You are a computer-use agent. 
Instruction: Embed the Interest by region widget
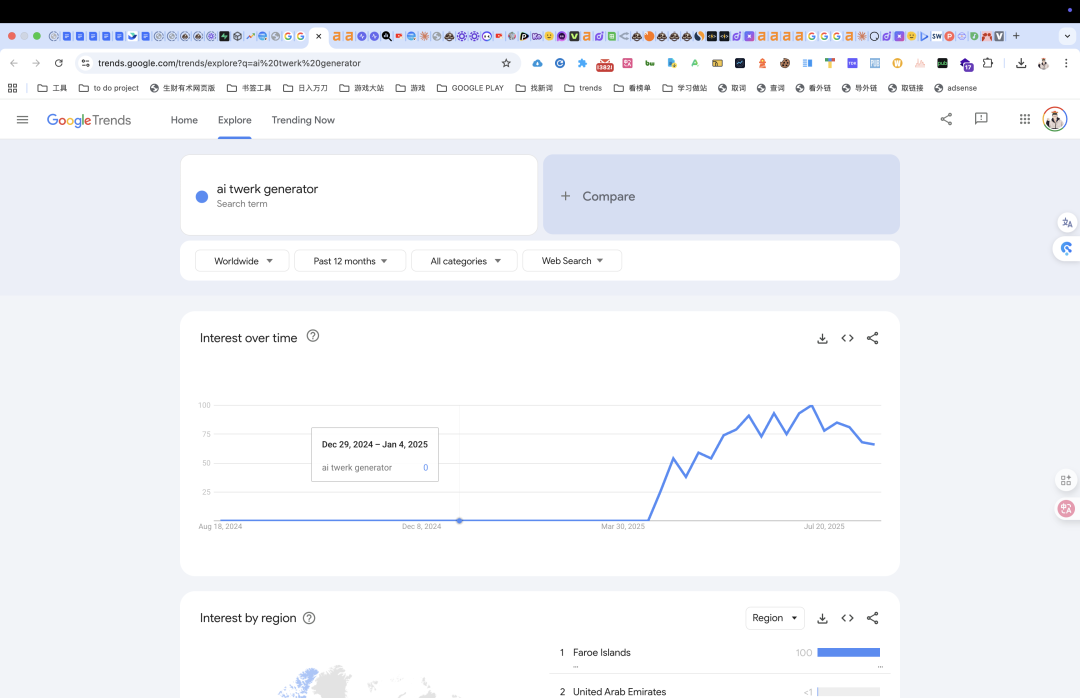tap(847, 618)
